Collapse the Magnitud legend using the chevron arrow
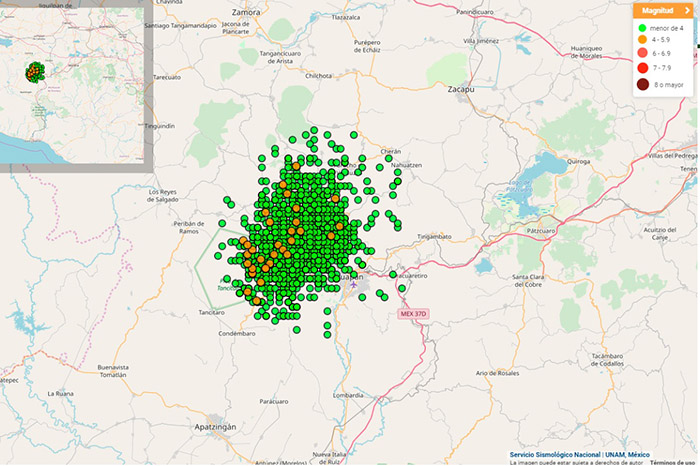This screenshot has width=700, height=466. pyautogui.click(x=687, y=11)
